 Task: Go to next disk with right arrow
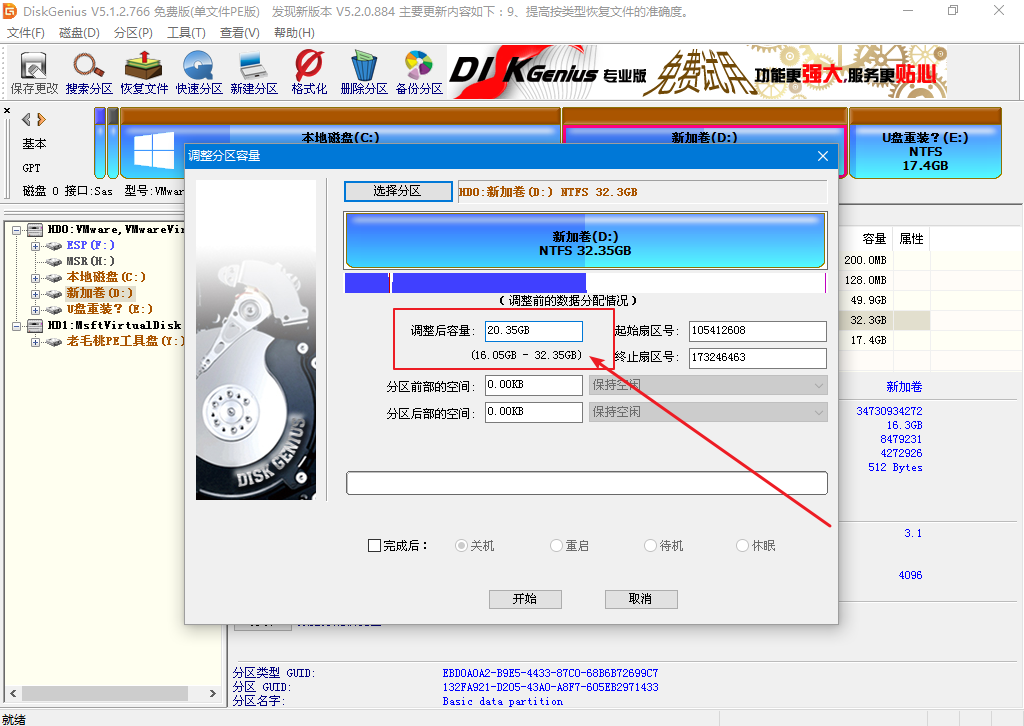(x=42, y=119)
